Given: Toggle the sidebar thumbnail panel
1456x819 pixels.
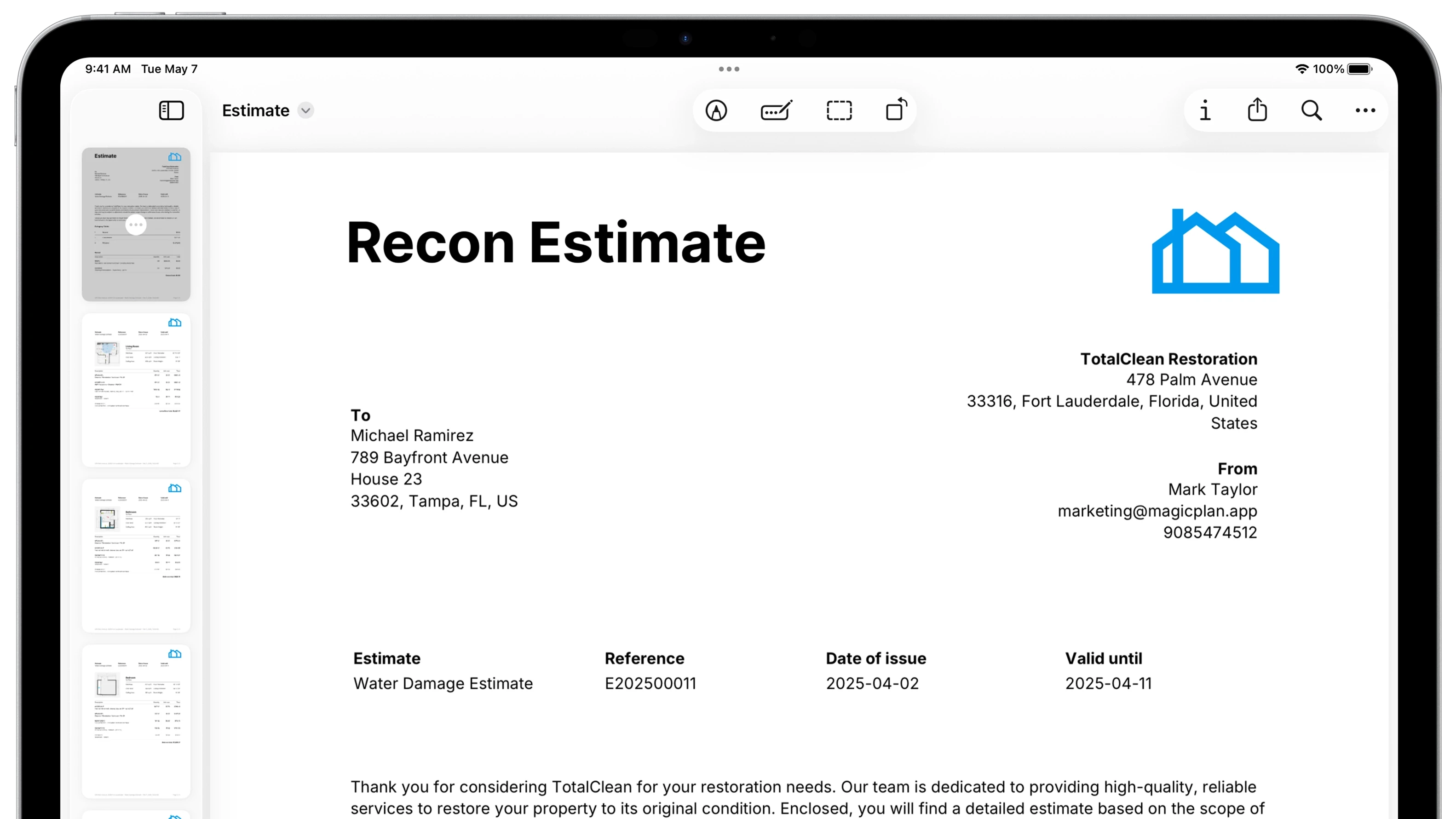Looking at the screenshot, I should [x=171, y=110].
